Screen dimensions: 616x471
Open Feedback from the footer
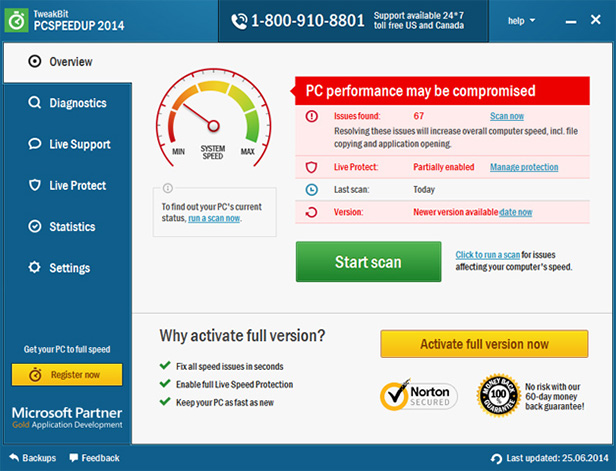click(x=94, y=458)
